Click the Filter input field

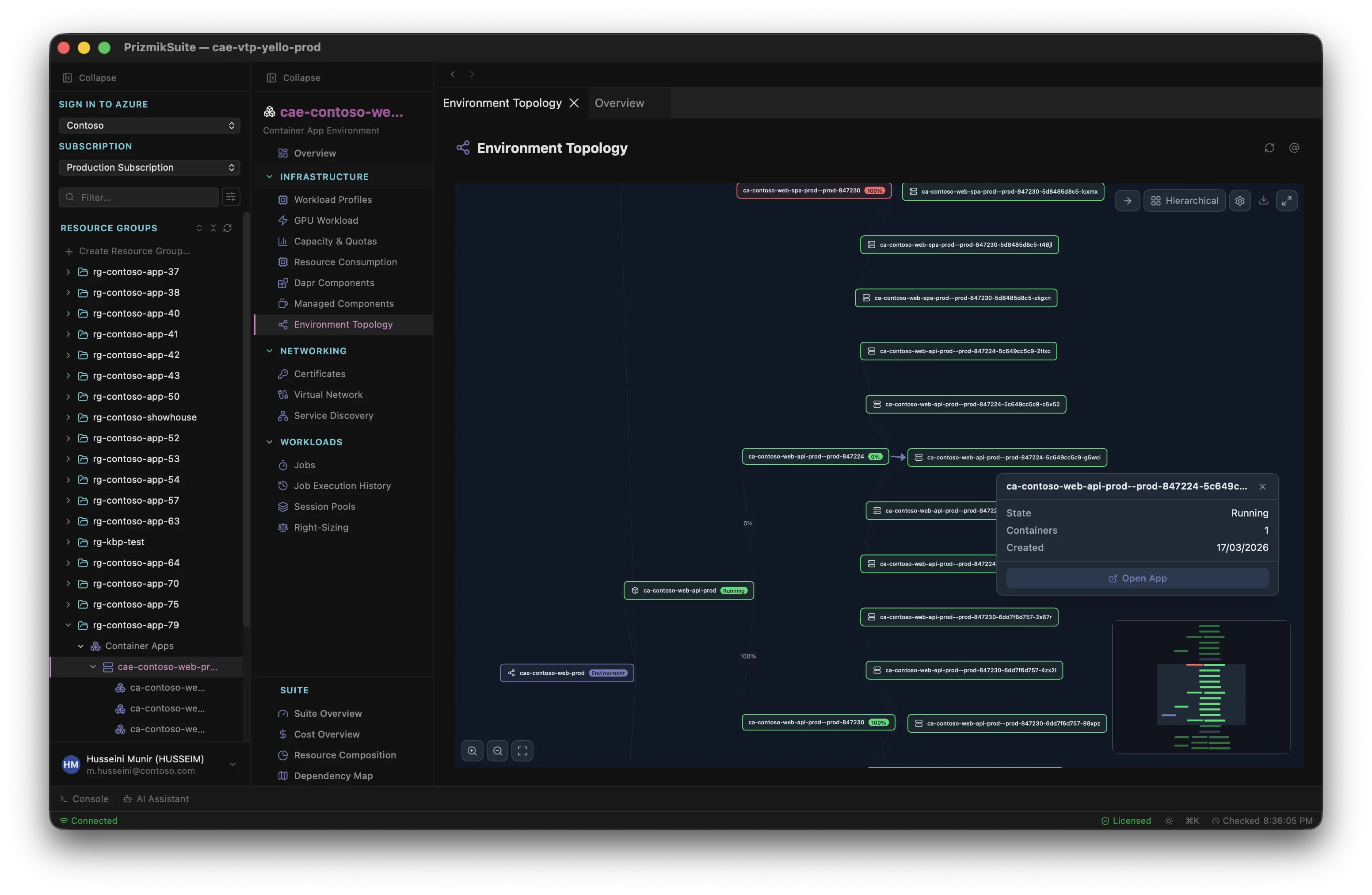(139, 197)
